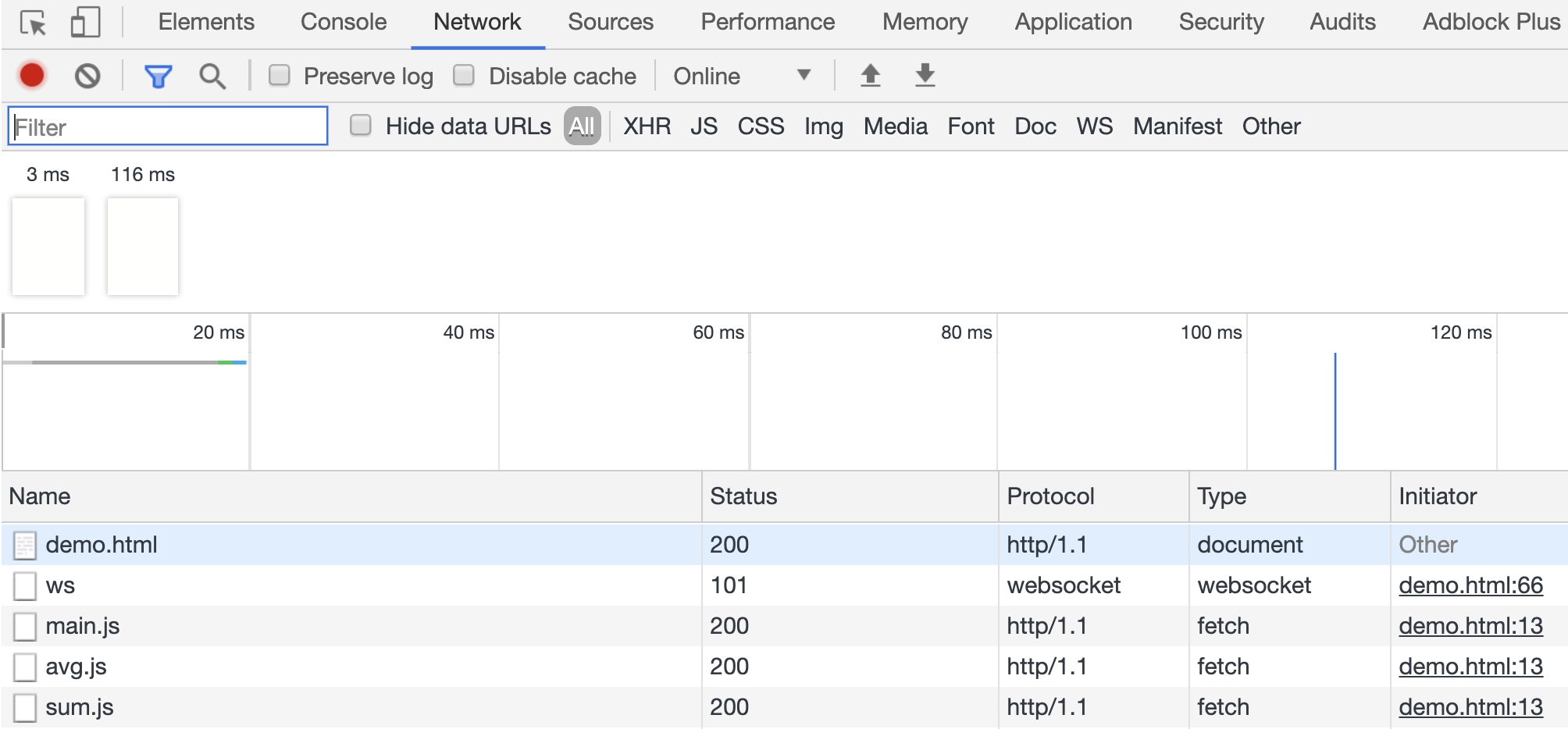
Task: Click the inspect element cursor icon
Action: coord(33,23)
